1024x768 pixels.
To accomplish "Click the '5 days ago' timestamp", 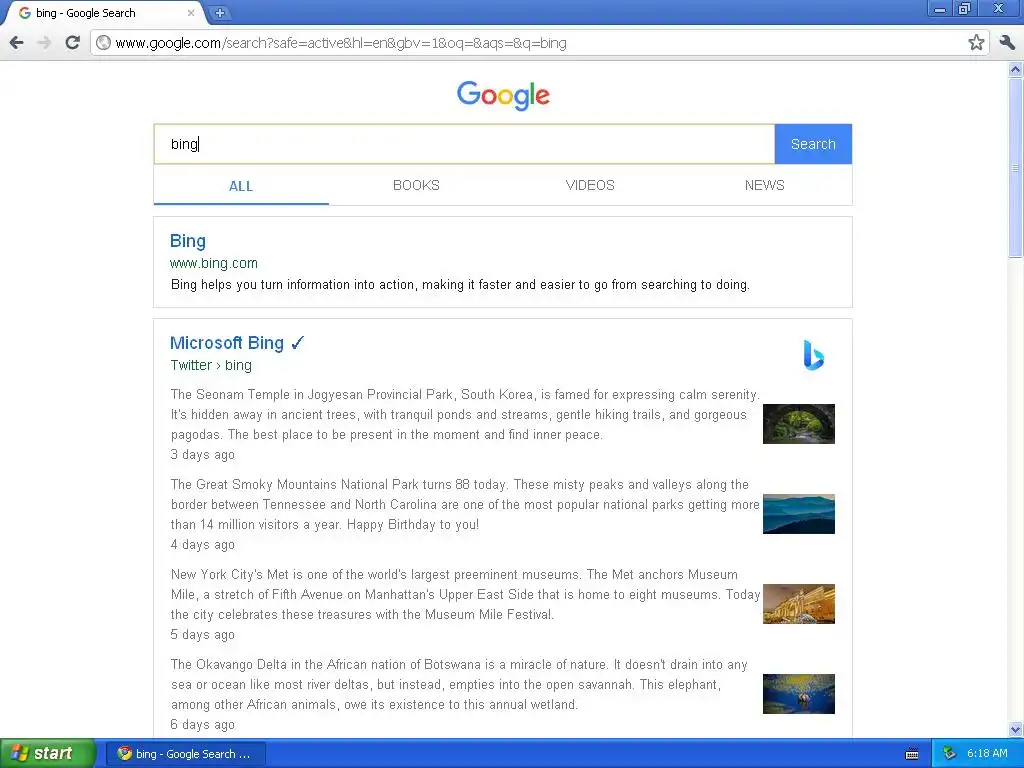I will [x=202, y=635].
